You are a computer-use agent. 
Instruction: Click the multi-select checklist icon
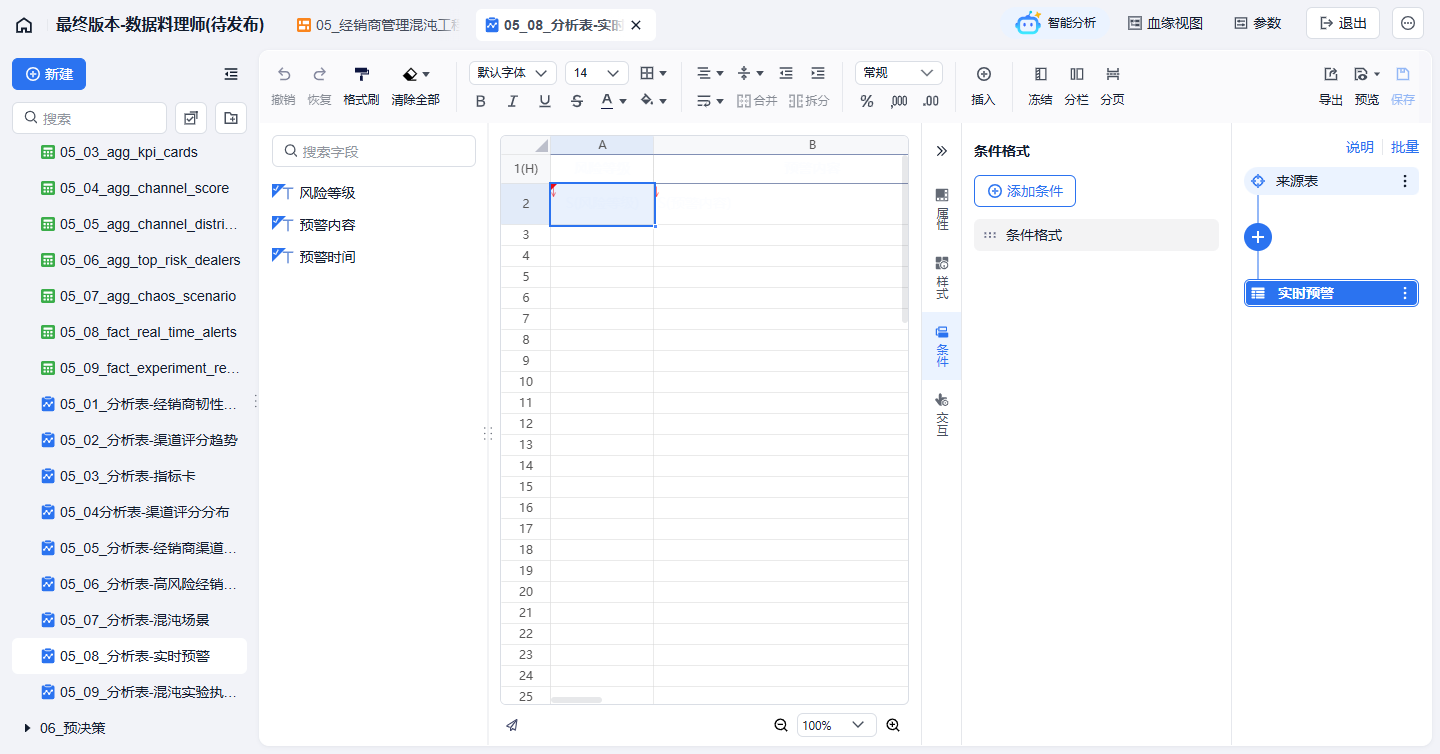click(x=191, y=118)
